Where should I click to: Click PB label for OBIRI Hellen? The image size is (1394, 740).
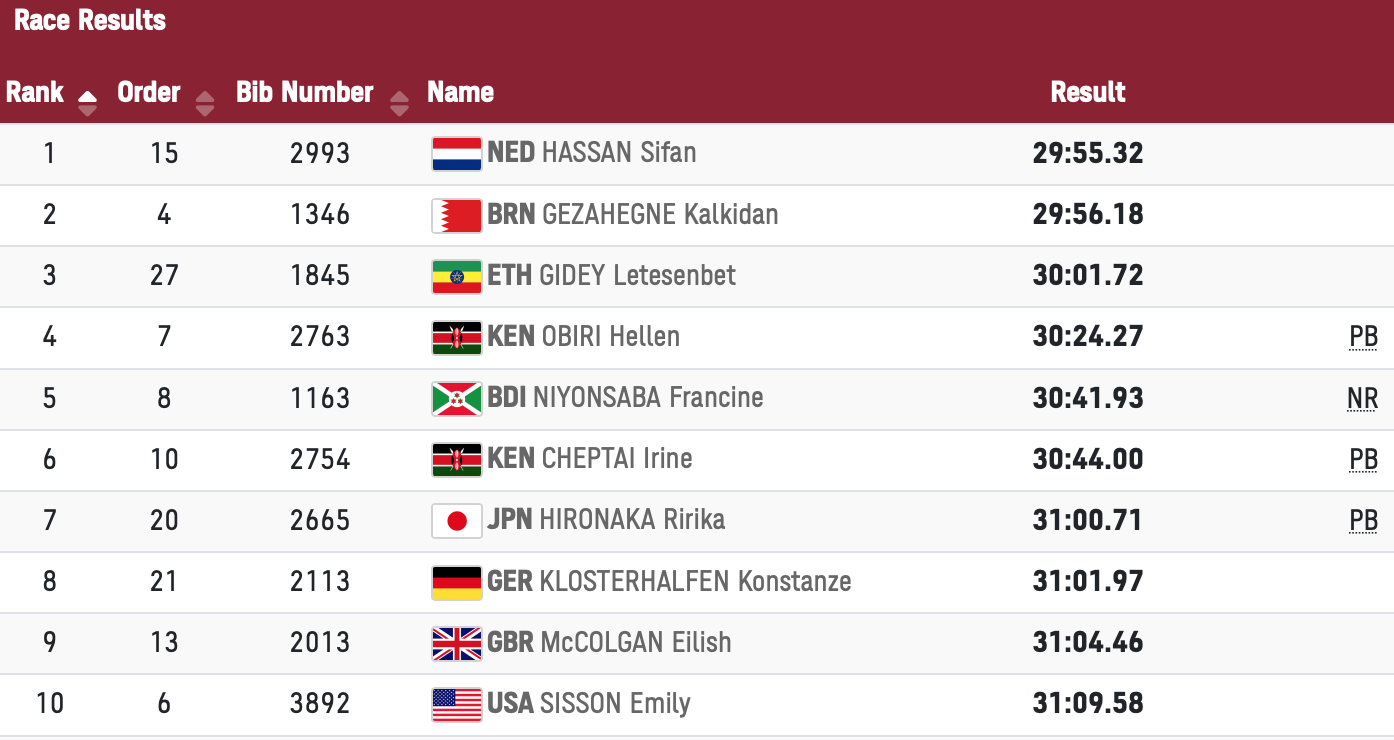coord(1363,337)
